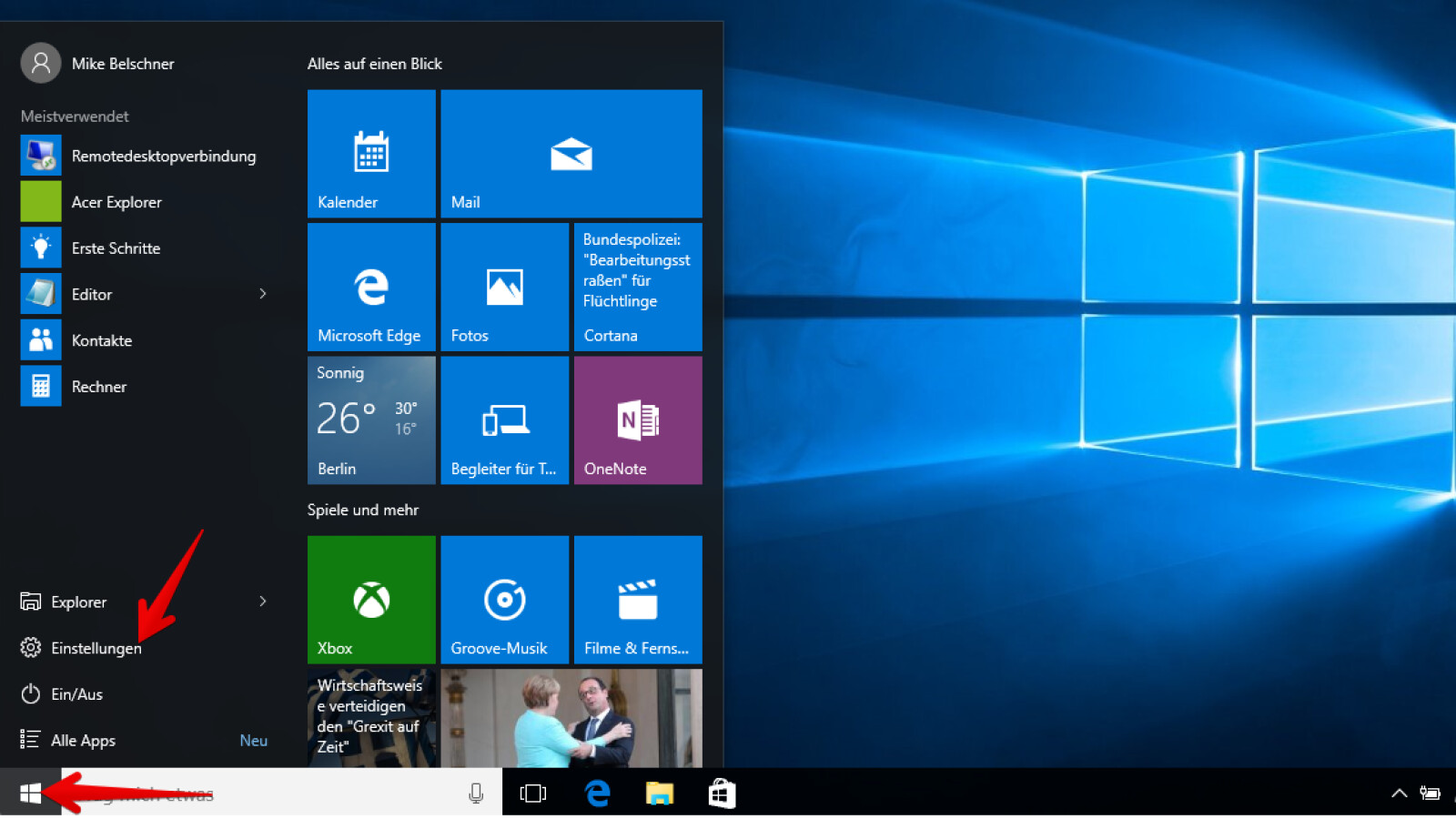Launch Microsoft Edge from the tile

click(x=371, y=287)
